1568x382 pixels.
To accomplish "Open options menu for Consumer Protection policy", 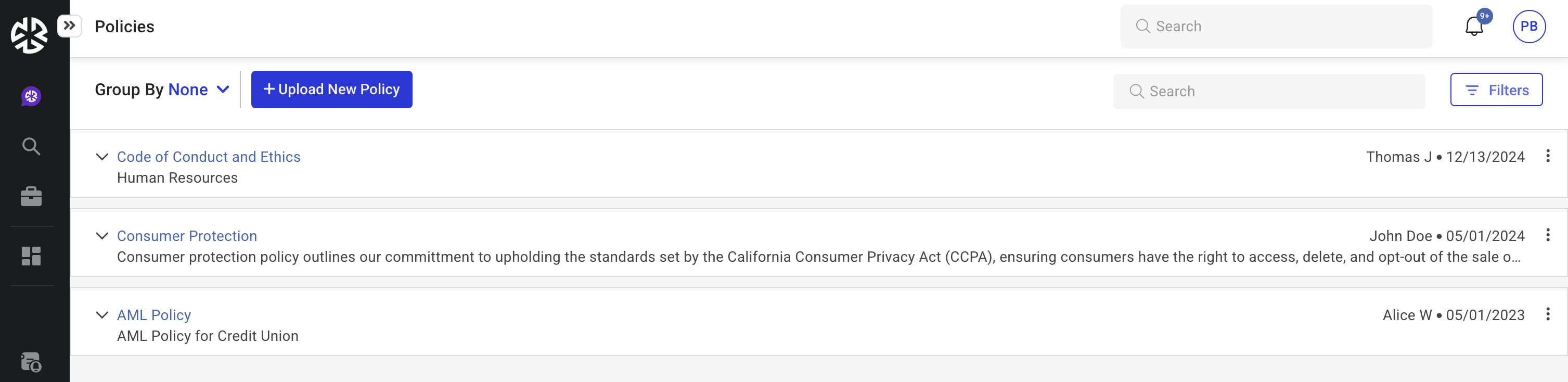I will pyautogui.click(x=1547, y=235).
